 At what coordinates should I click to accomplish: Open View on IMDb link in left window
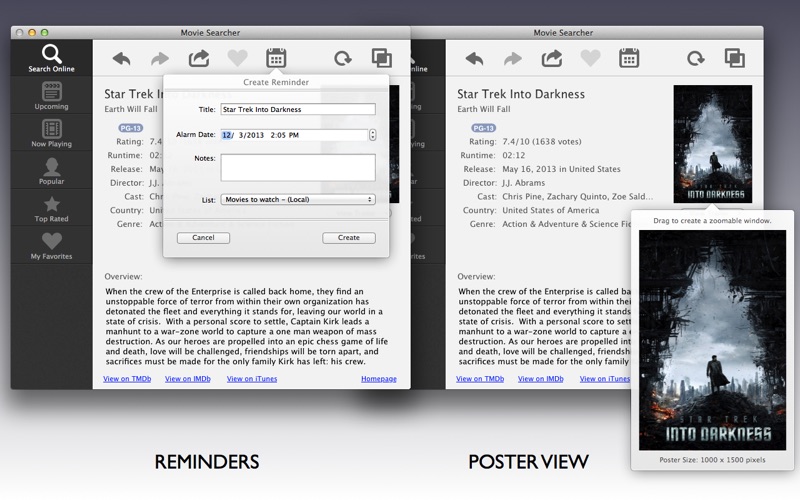(188, 379)
